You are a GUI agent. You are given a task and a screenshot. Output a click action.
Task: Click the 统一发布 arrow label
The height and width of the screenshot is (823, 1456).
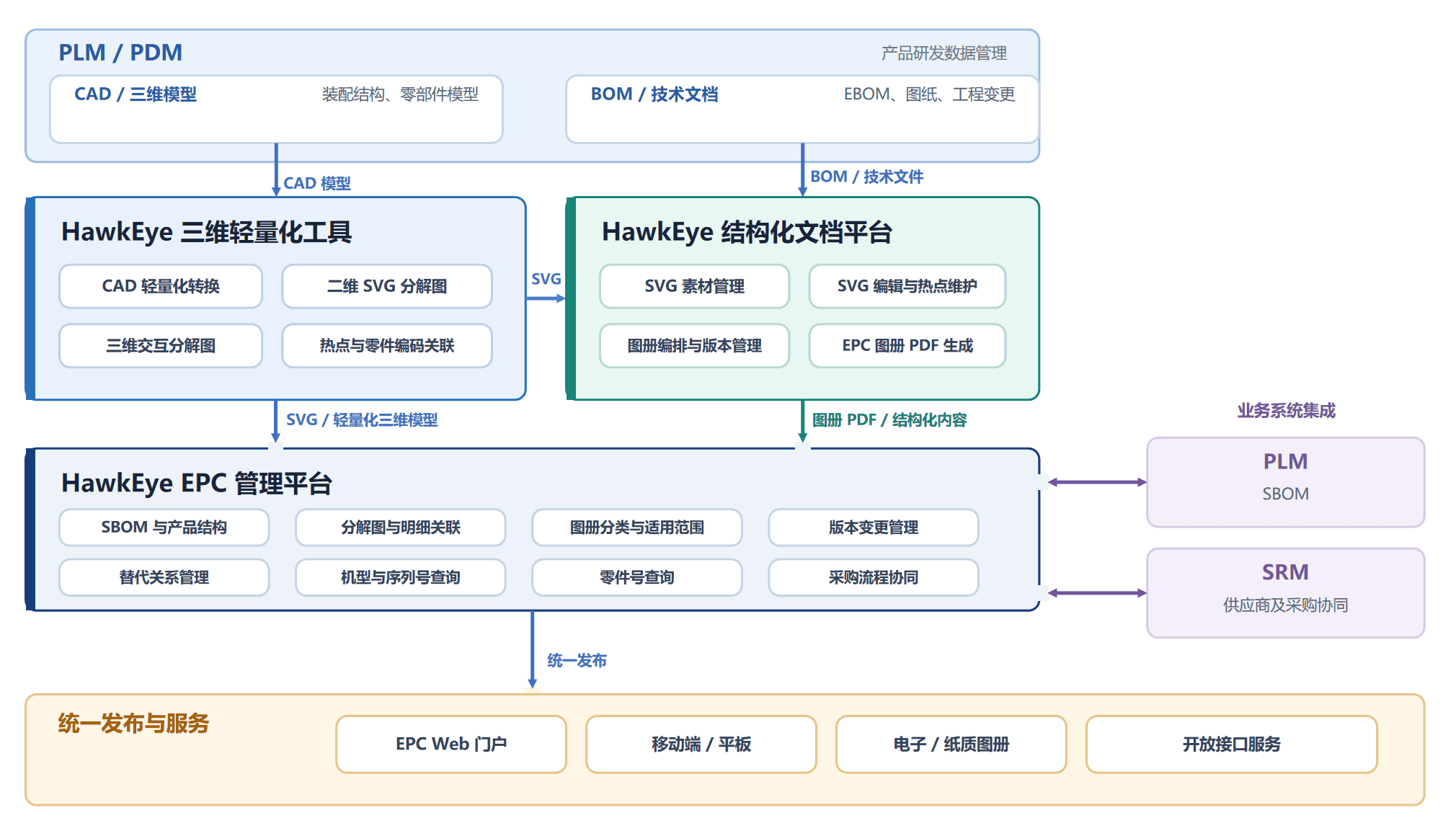(x=577, y=660)
